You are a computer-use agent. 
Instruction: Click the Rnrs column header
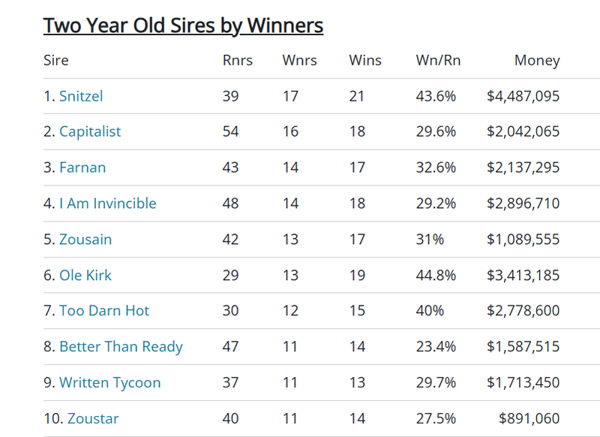click(x=237, y=60)
